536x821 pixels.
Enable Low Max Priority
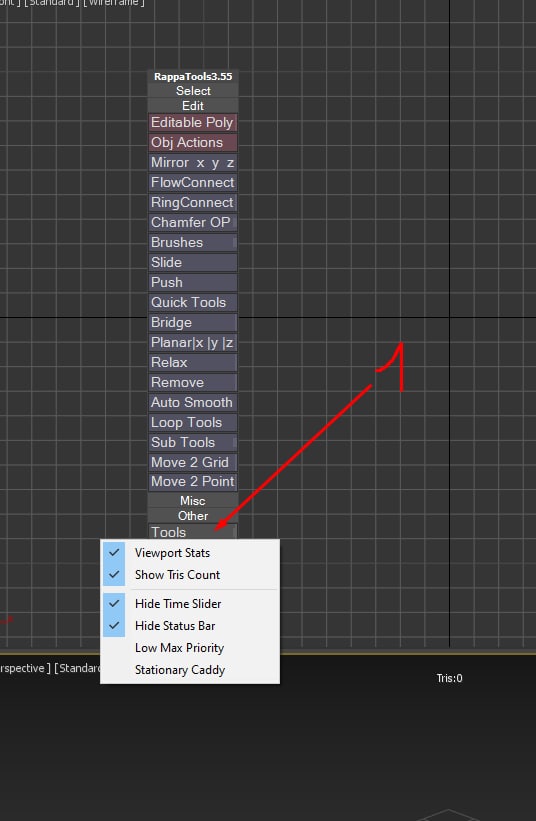189,648
